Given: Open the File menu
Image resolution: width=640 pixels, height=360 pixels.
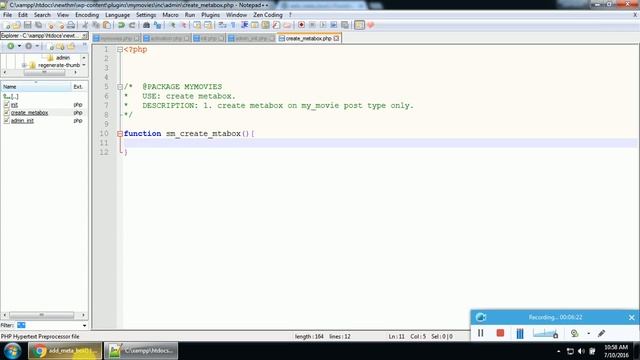Looking at the screenshot, I should click(x=7, y=15).
